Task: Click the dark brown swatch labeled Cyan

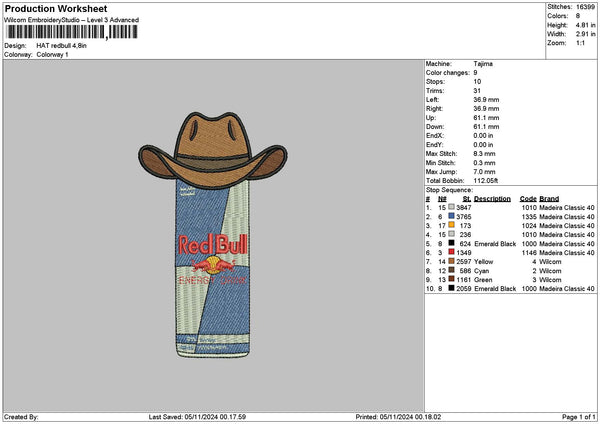Action: click(452, 270)
